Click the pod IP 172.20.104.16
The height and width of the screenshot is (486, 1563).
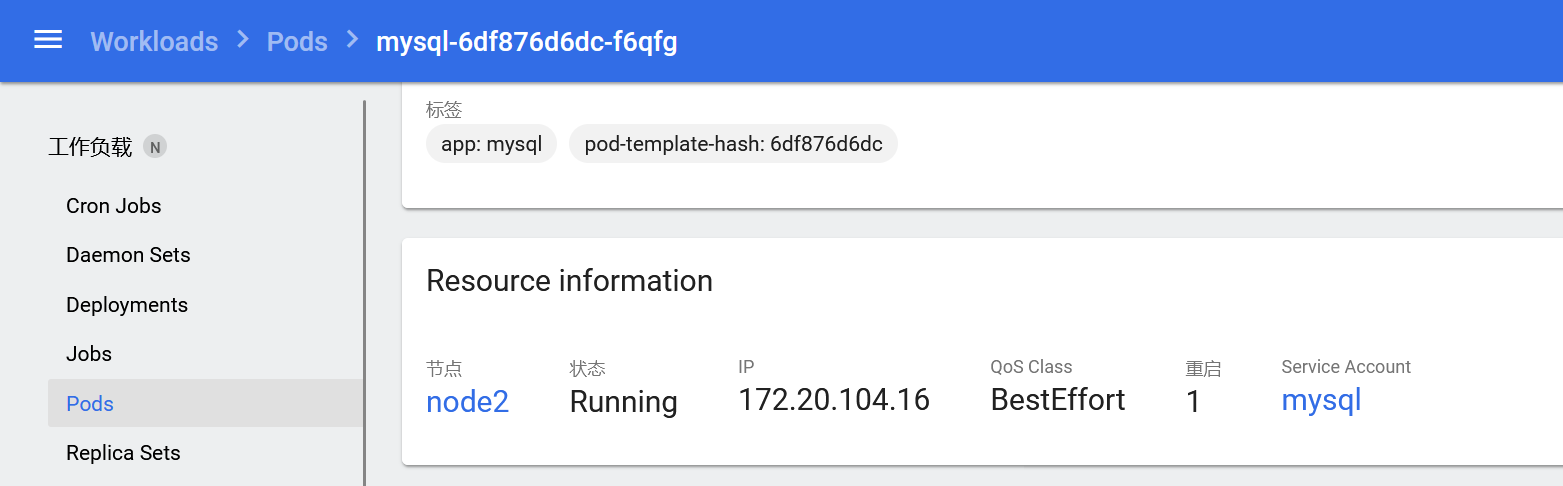(x=834, y=400)
